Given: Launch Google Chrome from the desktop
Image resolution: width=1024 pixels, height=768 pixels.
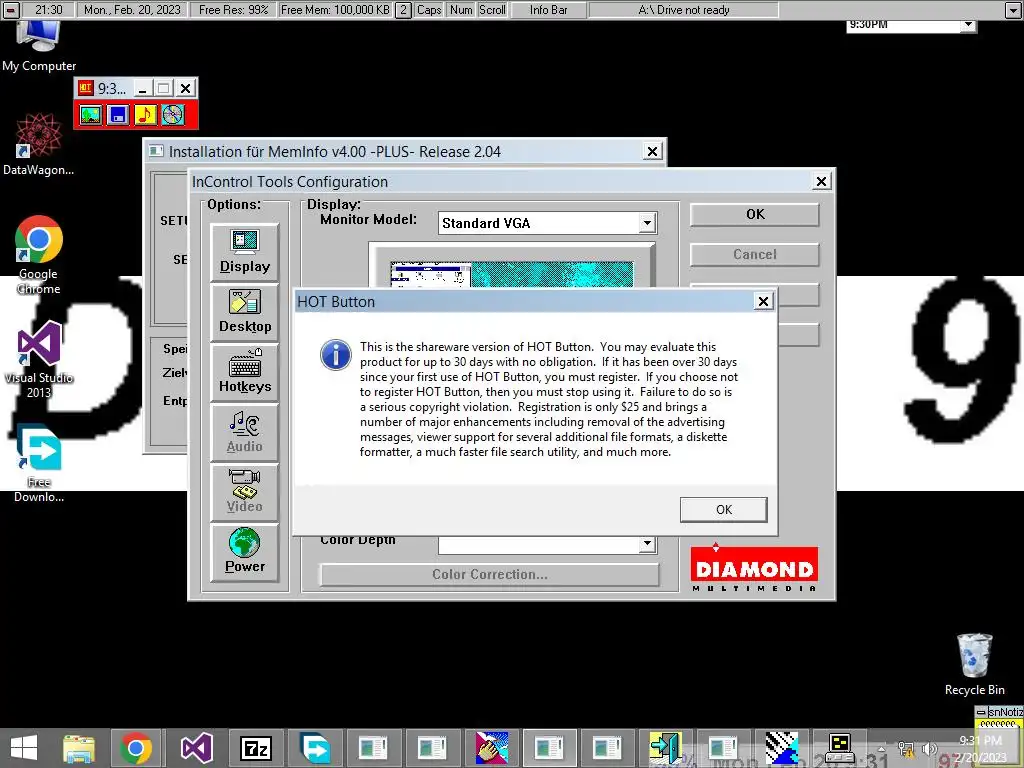Looking at the screenshot, I should [39, 255].
